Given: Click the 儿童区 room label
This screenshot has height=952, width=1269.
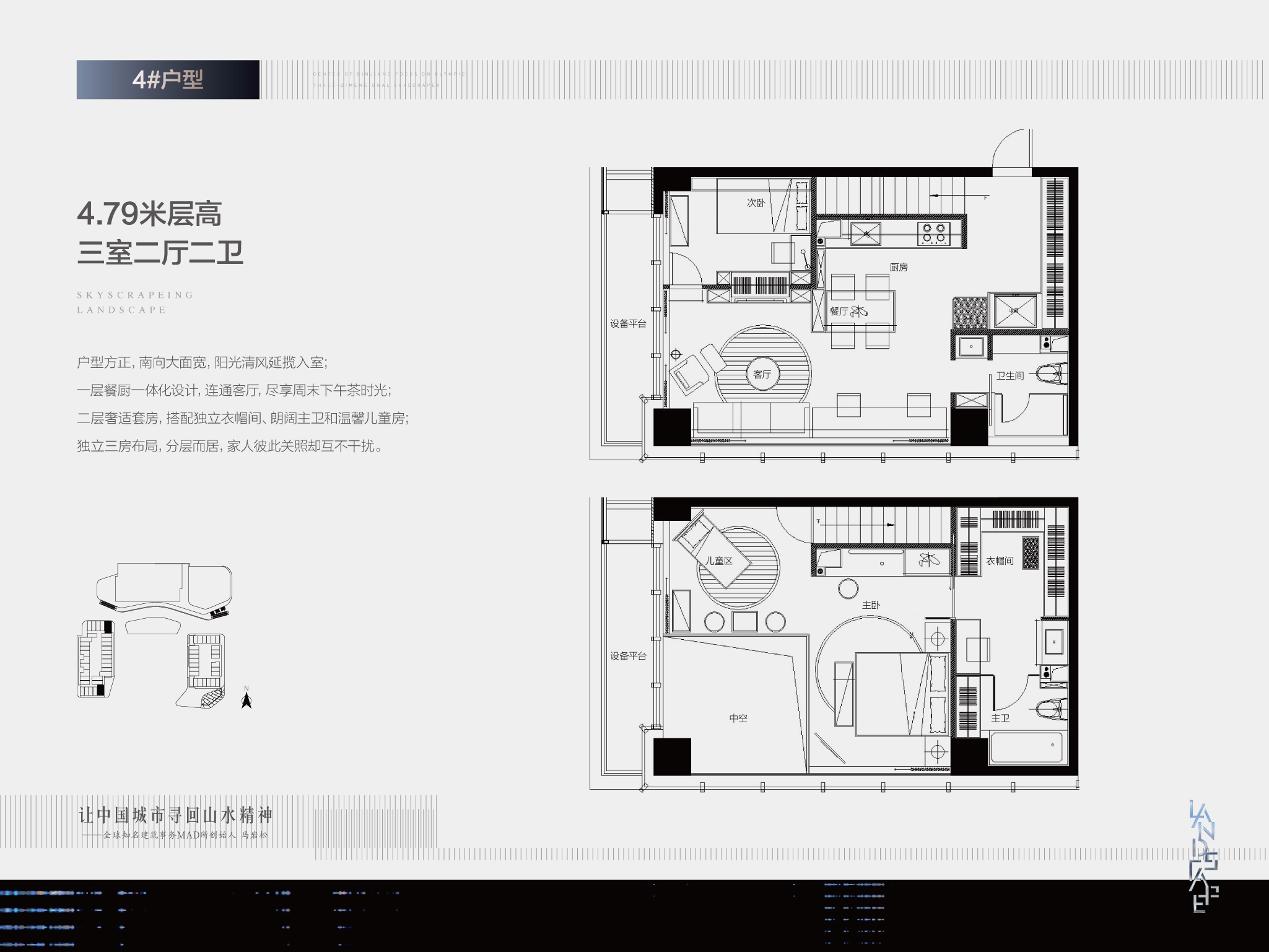Looking at the screenshot, I should coord(718,561).
